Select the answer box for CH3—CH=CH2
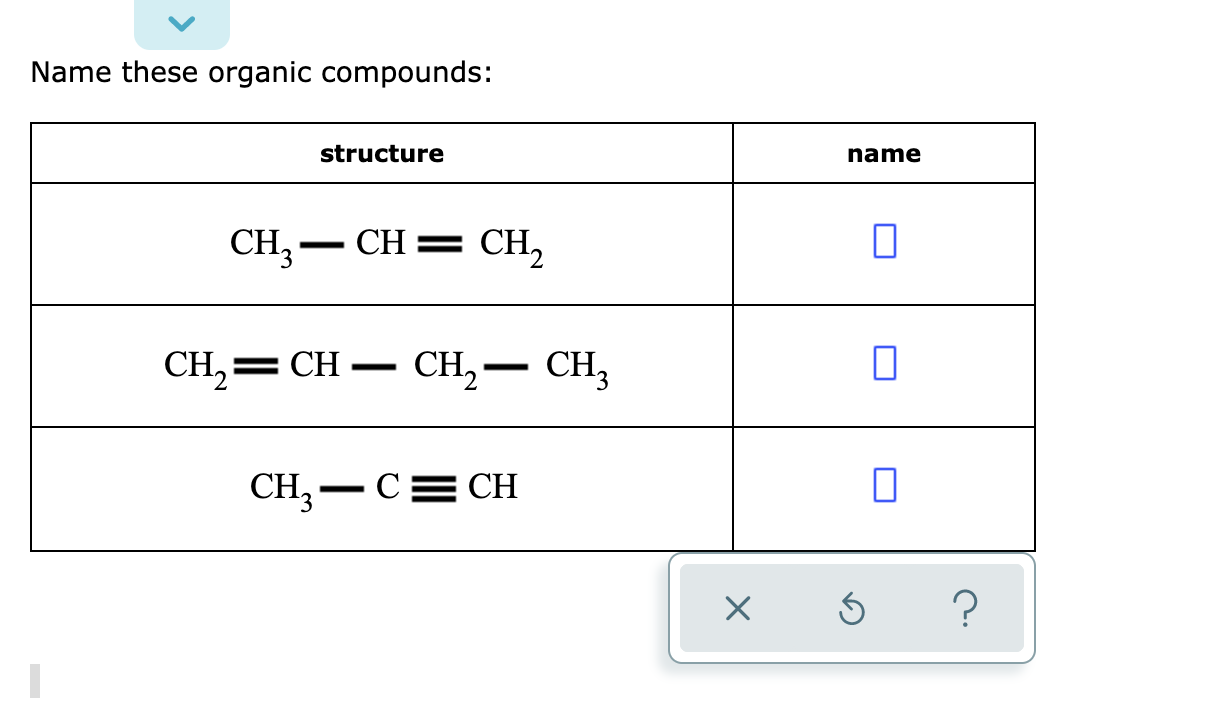The width and height of the screenshot is (1228, 710). click(x=883, y=242)
